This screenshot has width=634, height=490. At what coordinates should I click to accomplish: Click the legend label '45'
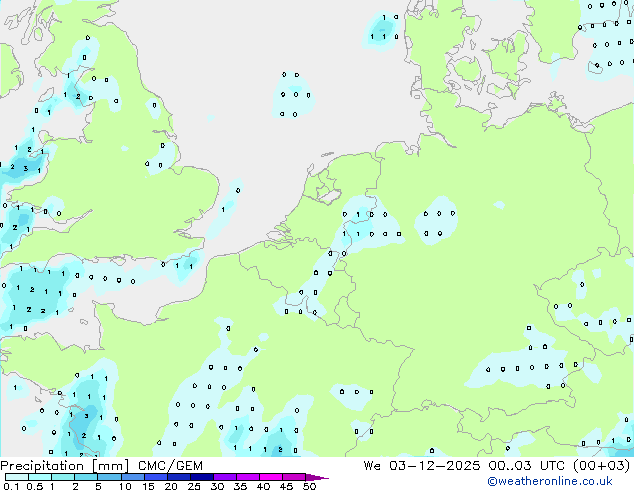(286, 486)
